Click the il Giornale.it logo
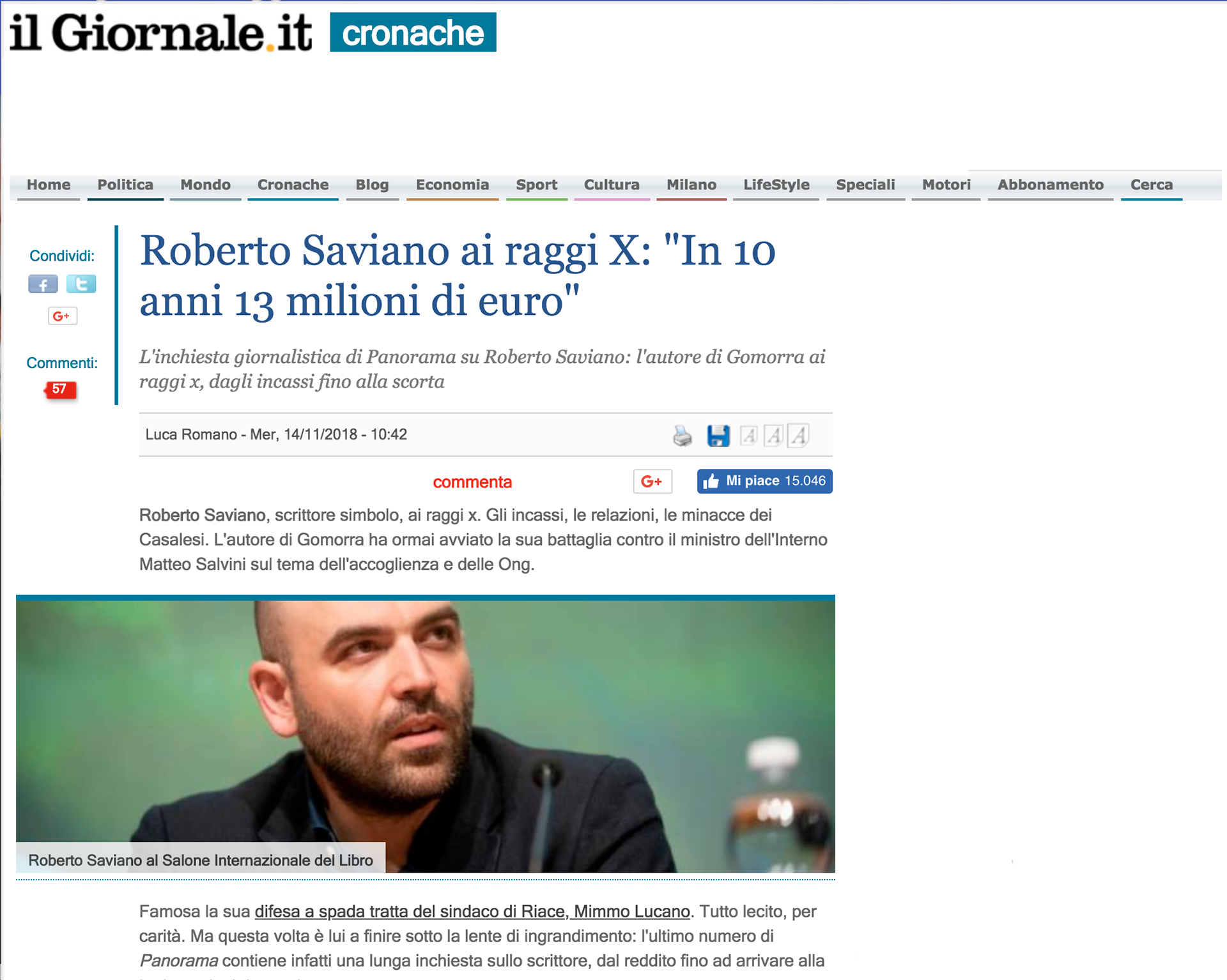 click(x=161, y=32)
